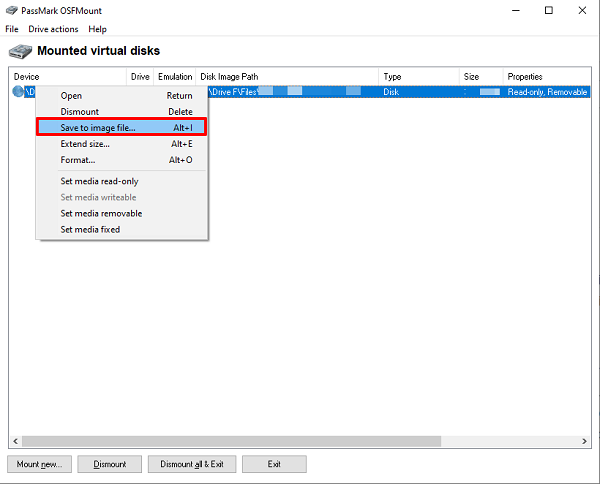Pick Format... from the context menu
Screen dimensions: 600x484
(122, 160)
